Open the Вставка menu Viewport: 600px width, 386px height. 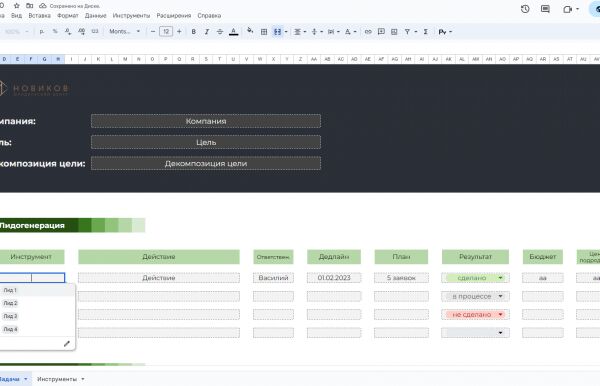click(39, 16)
